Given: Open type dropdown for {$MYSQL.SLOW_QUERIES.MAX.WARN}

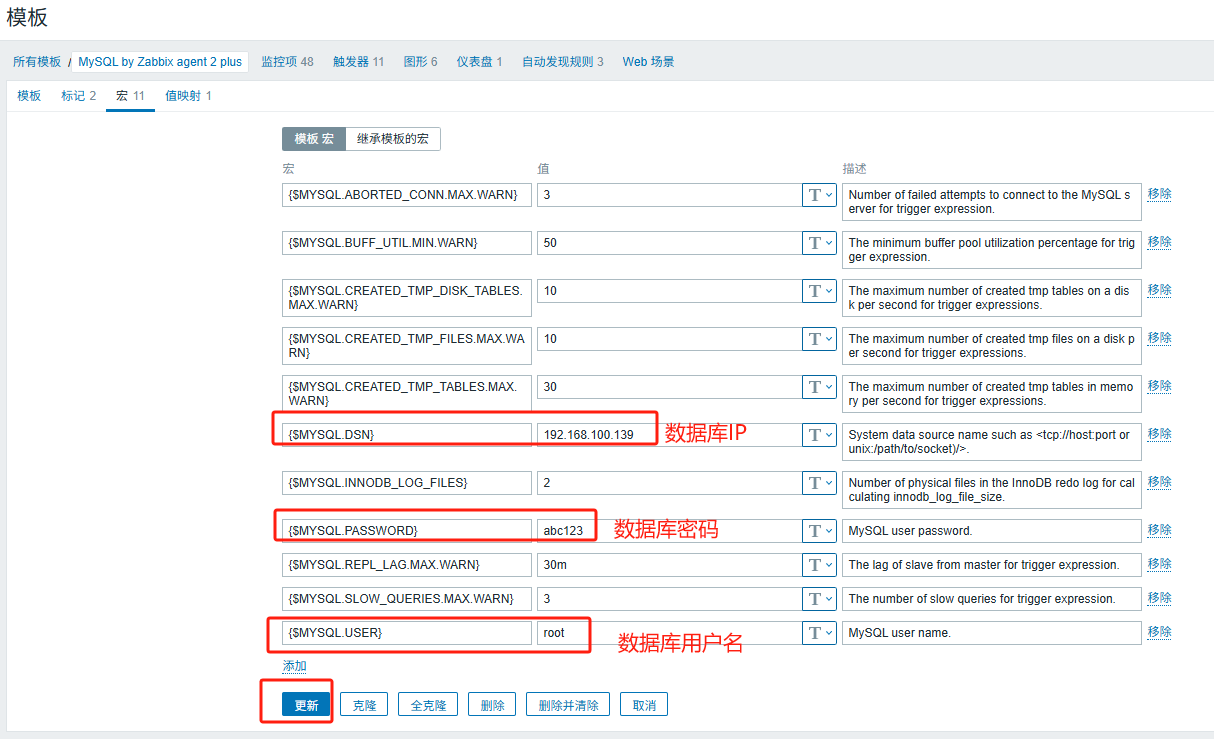Looking at the screenshot, I should (819, 599).
